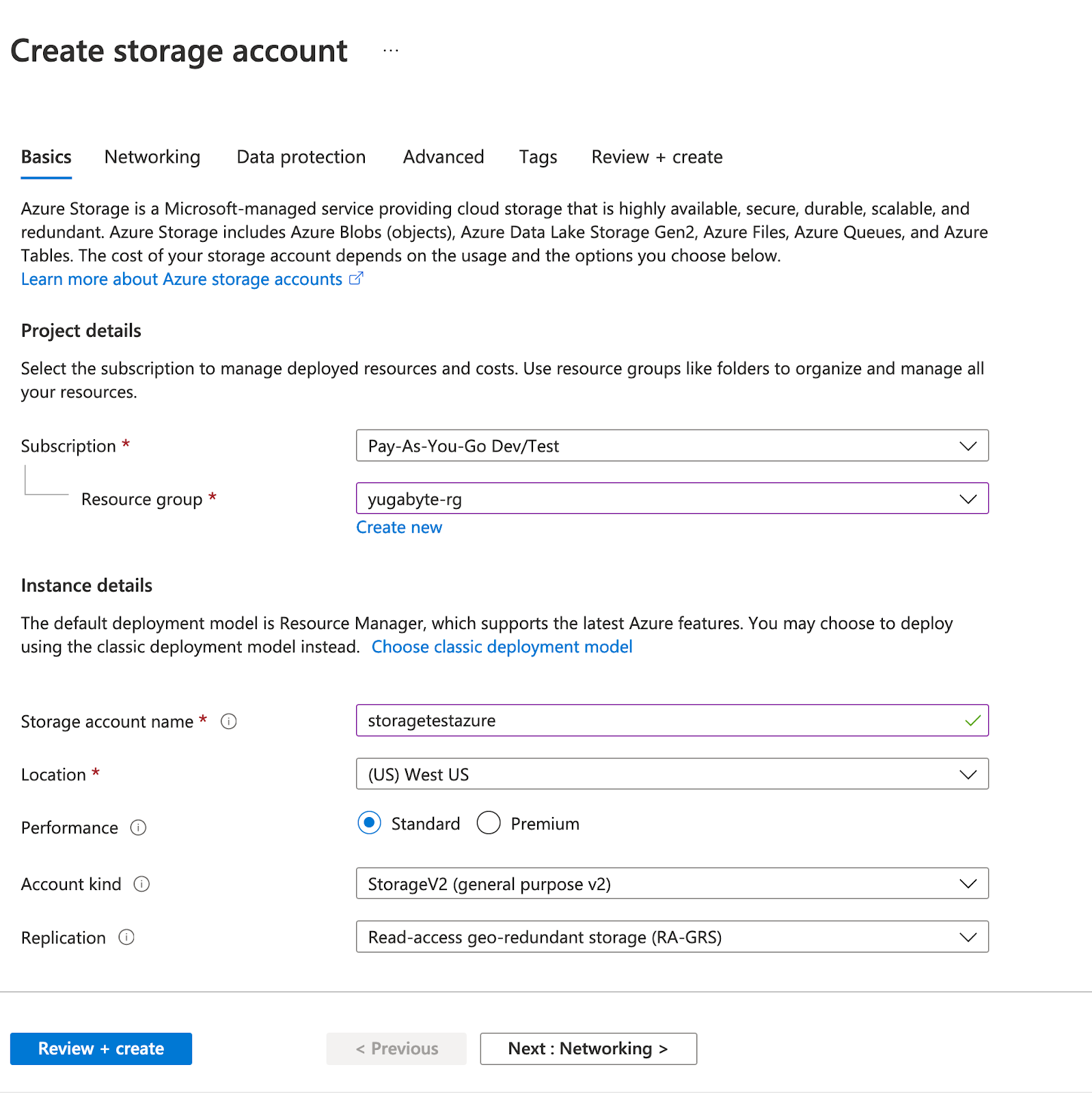Screen dimensions: 1092x1093
Task: Go to the Advanced tab
Action: 443,157
